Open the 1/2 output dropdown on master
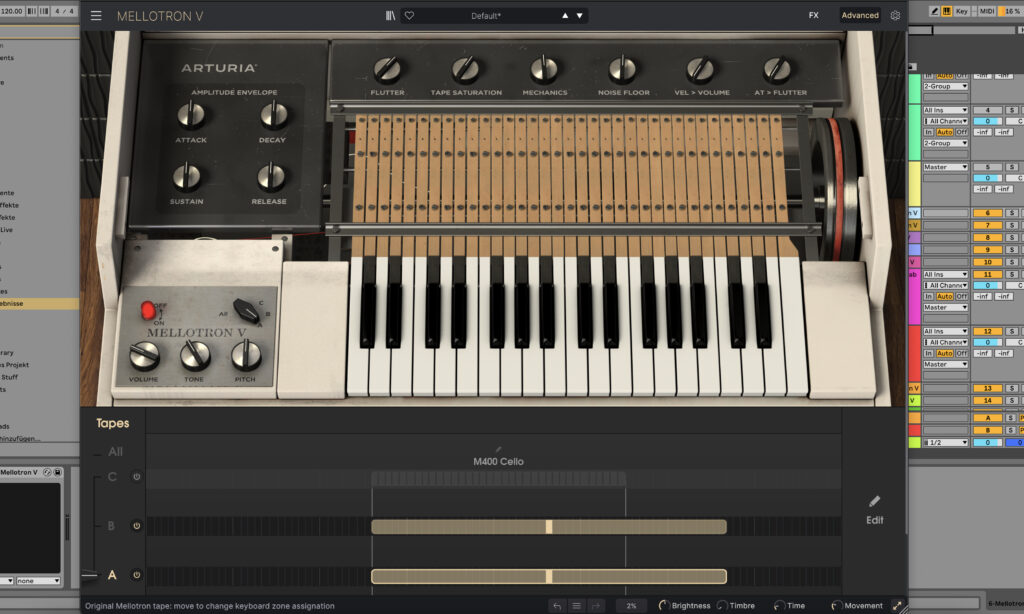 coord(945,442)
